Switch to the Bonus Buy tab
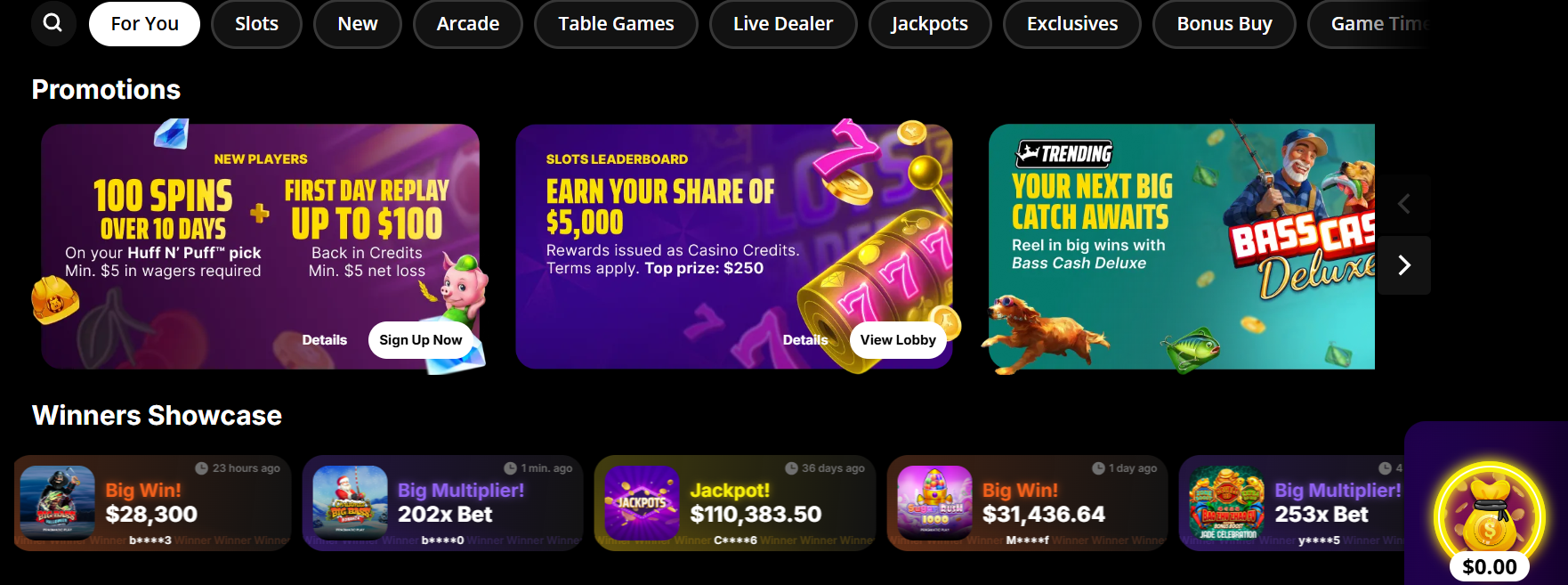Viewport: 1568px width, 585px height. pyautogui.click(x=1224, y=24)
